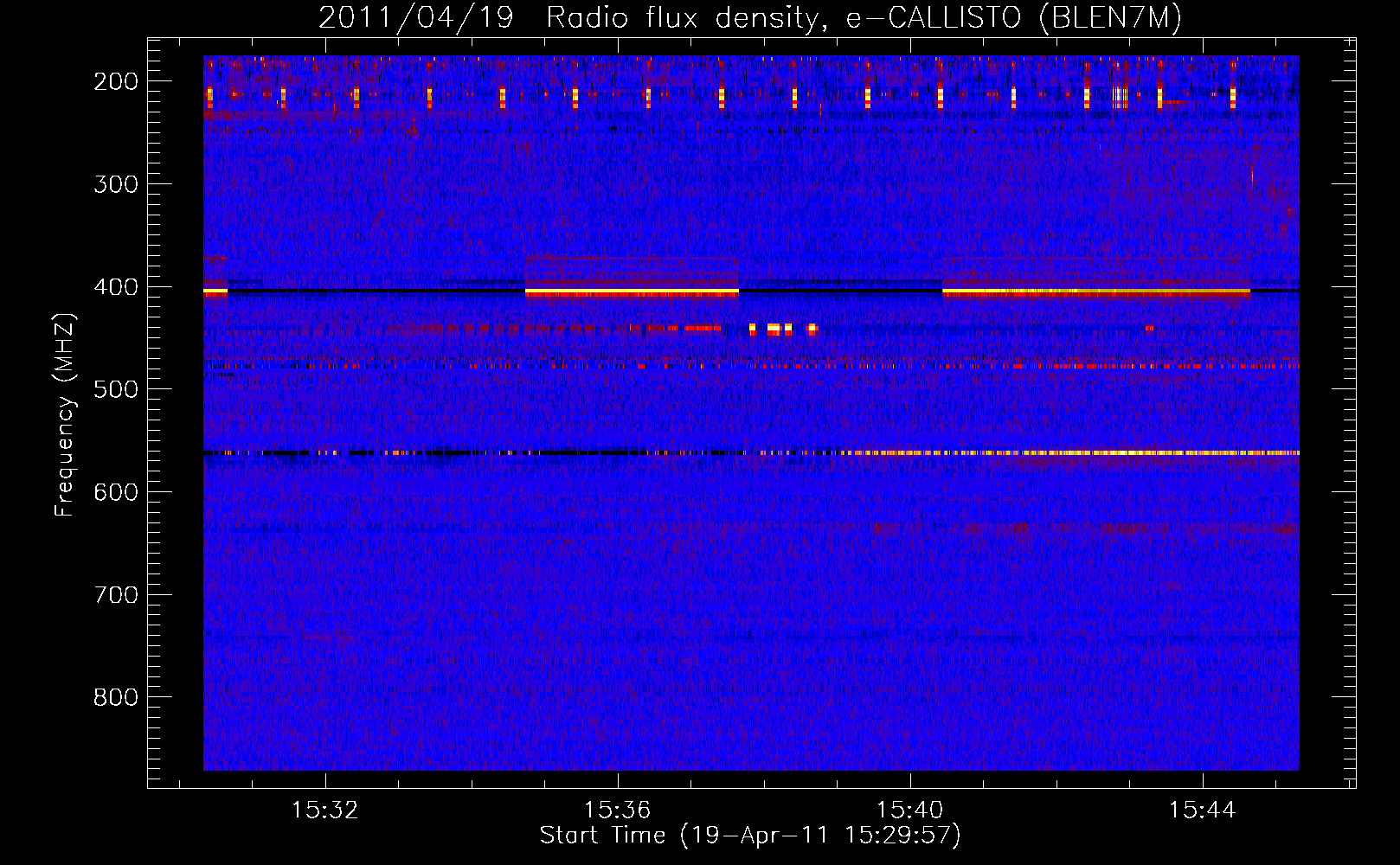Click the 15:40 time tick label
Viewport: 1400px width, 865px height.
pos(910,811)
